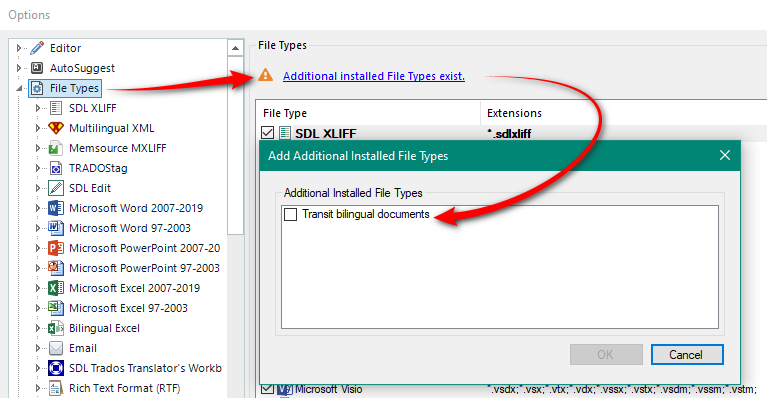The width and height of the screenshot is (767, 398).
Task: Select Bilingual Excel tree item
Action: (x=104, y=328)
